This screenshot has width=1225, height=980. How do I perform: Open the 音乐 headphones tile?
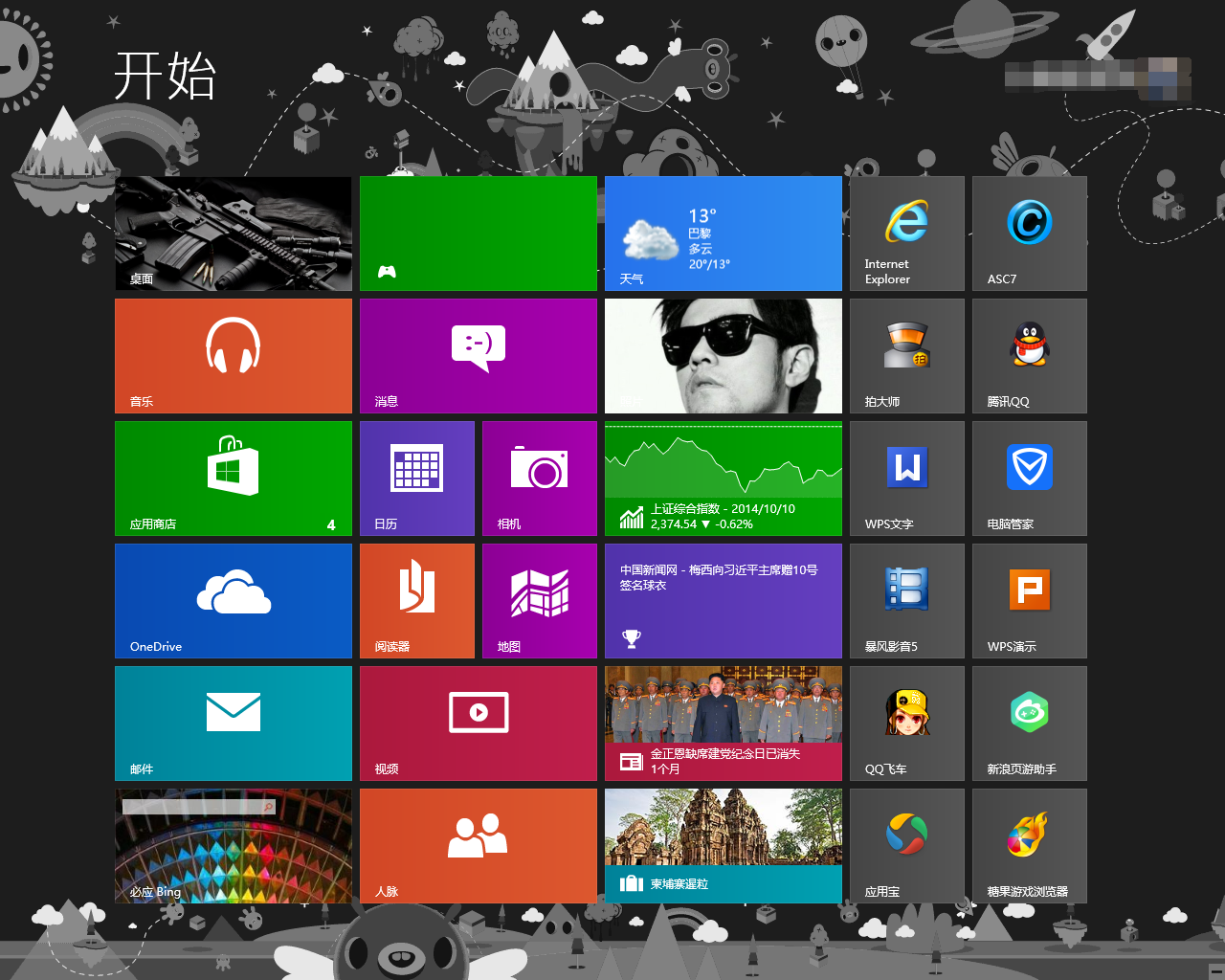click(x=234, y=356)
